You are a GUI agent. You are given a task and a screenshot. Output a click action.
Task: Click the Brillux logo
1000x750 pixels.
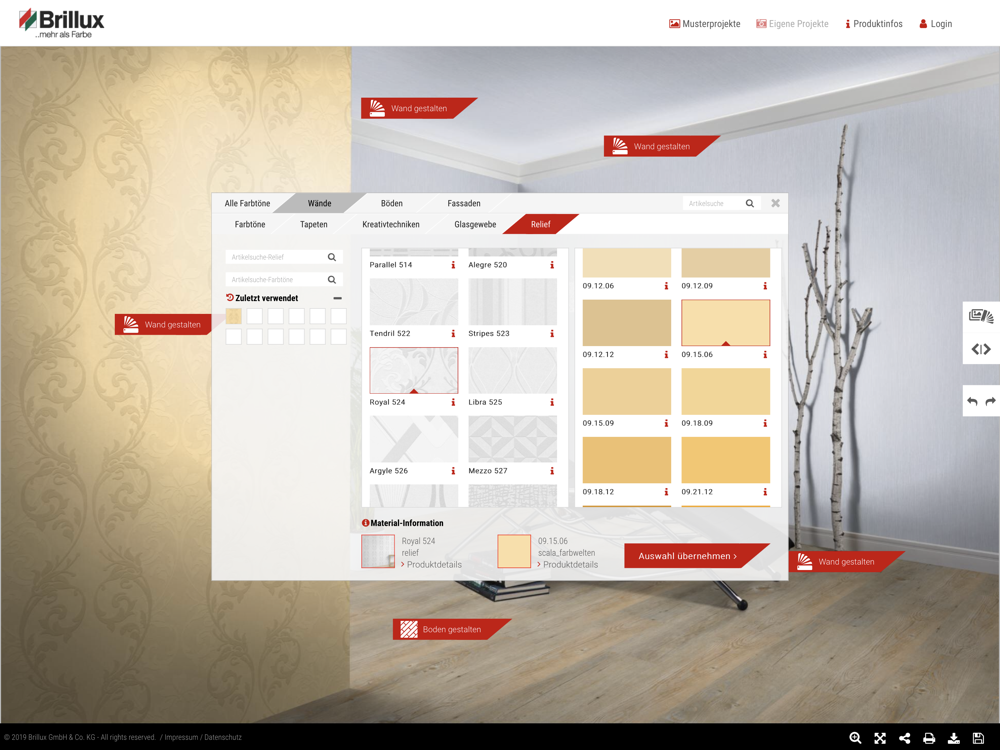coord(61,24)
